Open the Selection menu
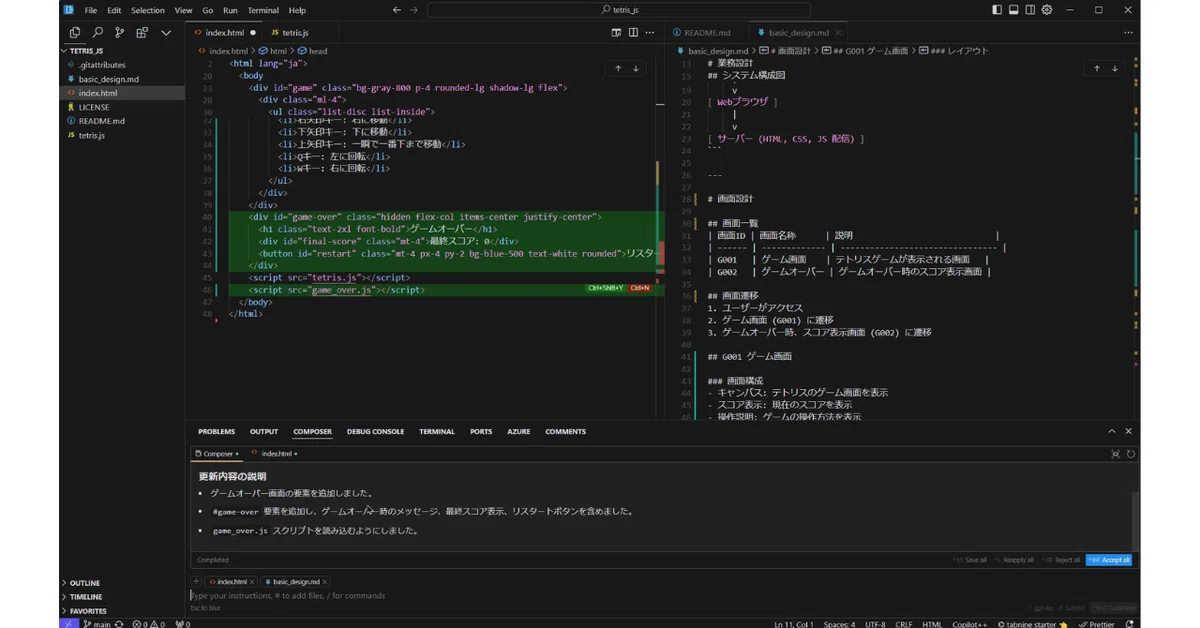1200x628 pixels. pos(148,10)
